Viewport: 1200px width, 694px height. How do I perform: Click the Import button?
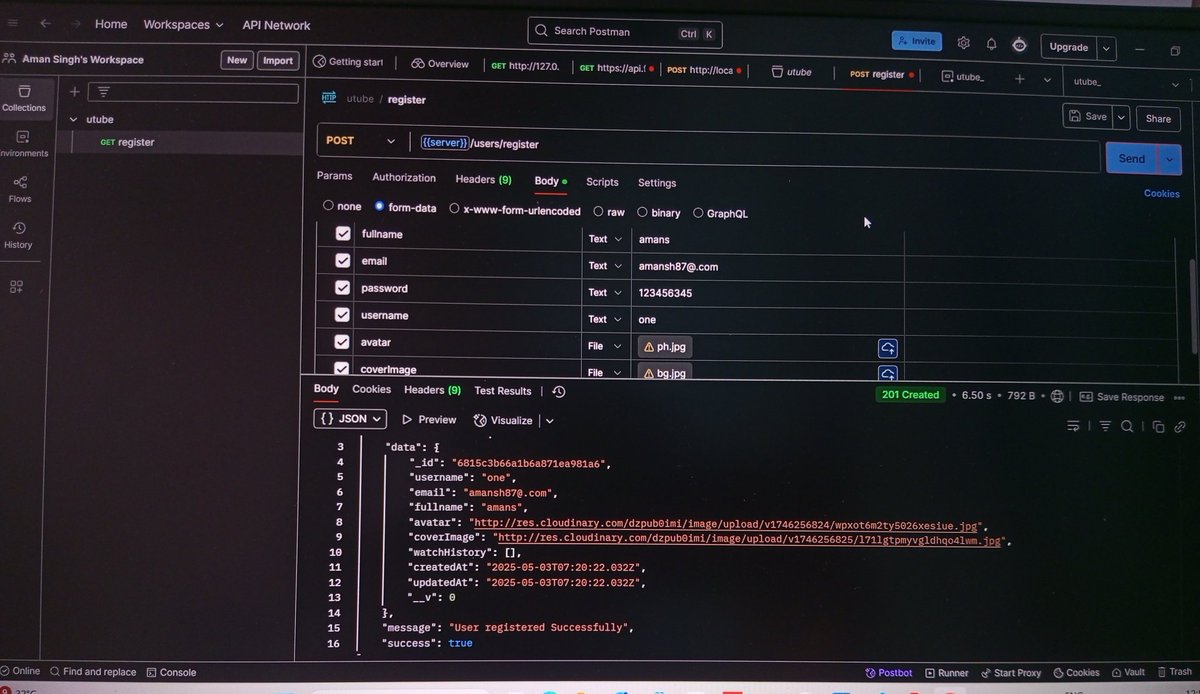click(x=277, y=60)
